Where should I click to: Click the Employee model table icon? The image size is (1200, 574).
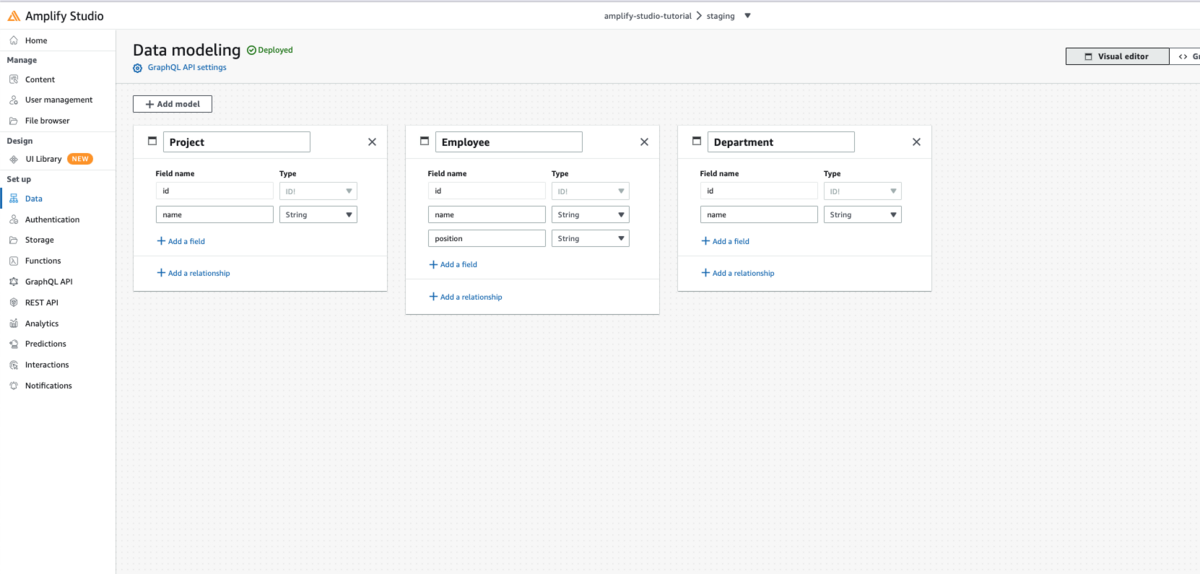click(424, 142)
